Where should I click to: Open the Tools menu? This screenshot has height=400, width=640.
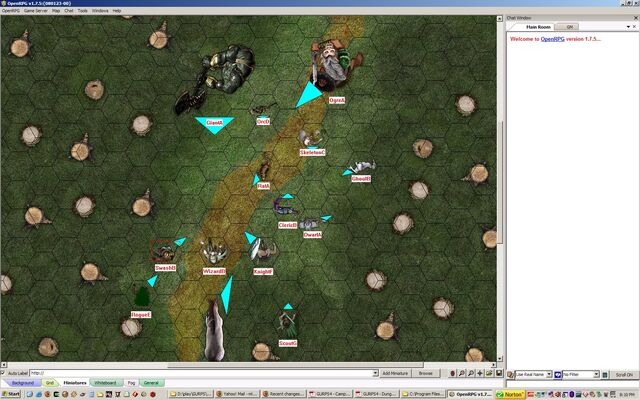[82, 11]
